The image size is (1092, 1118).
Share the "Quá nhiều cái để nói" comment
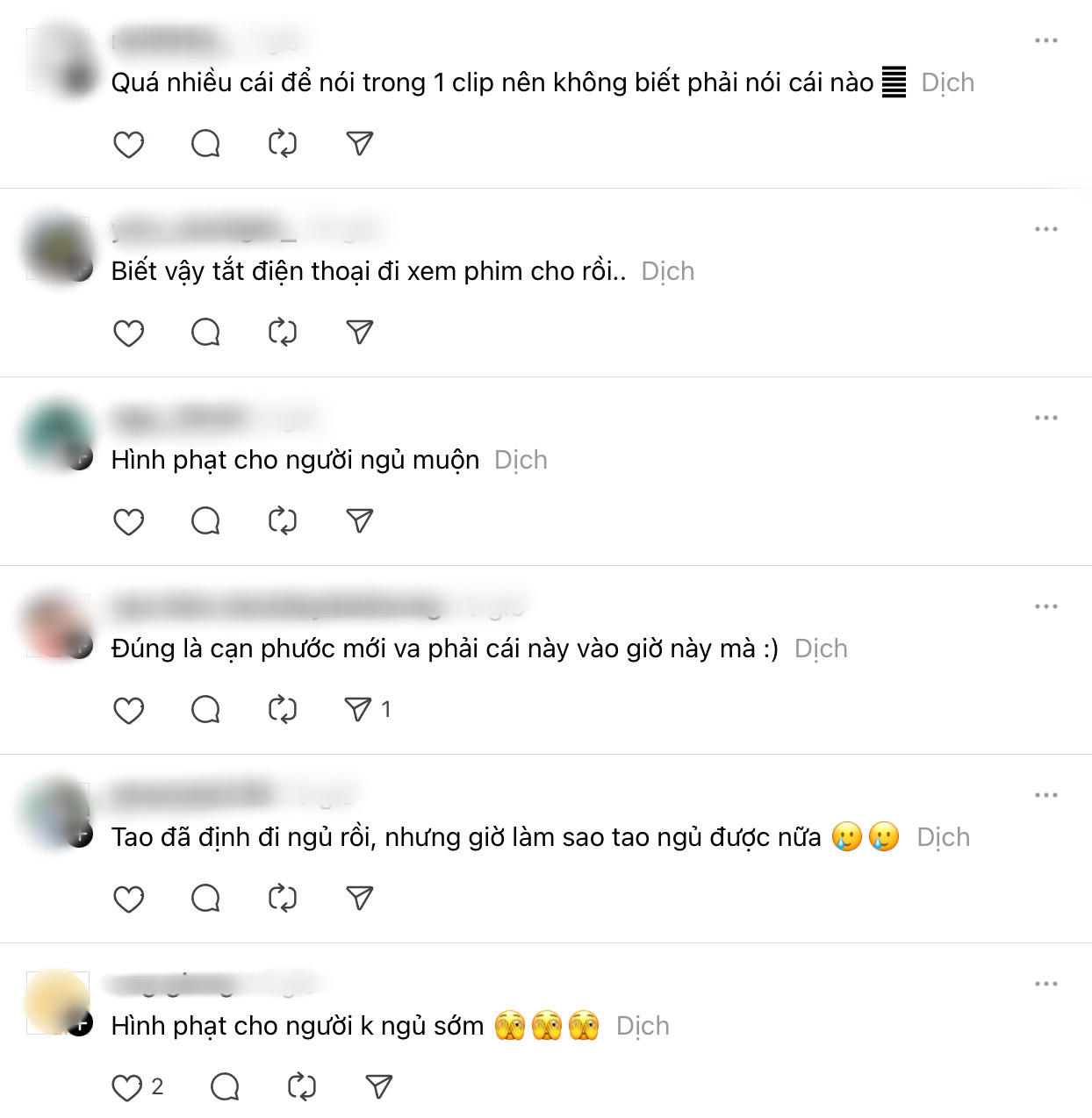[360, 143]
